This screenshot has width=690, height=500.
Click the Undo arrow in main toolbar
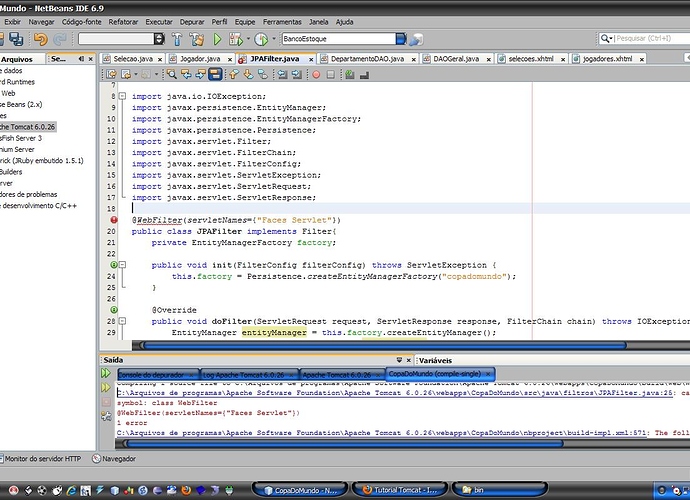(x=39, y=39)
